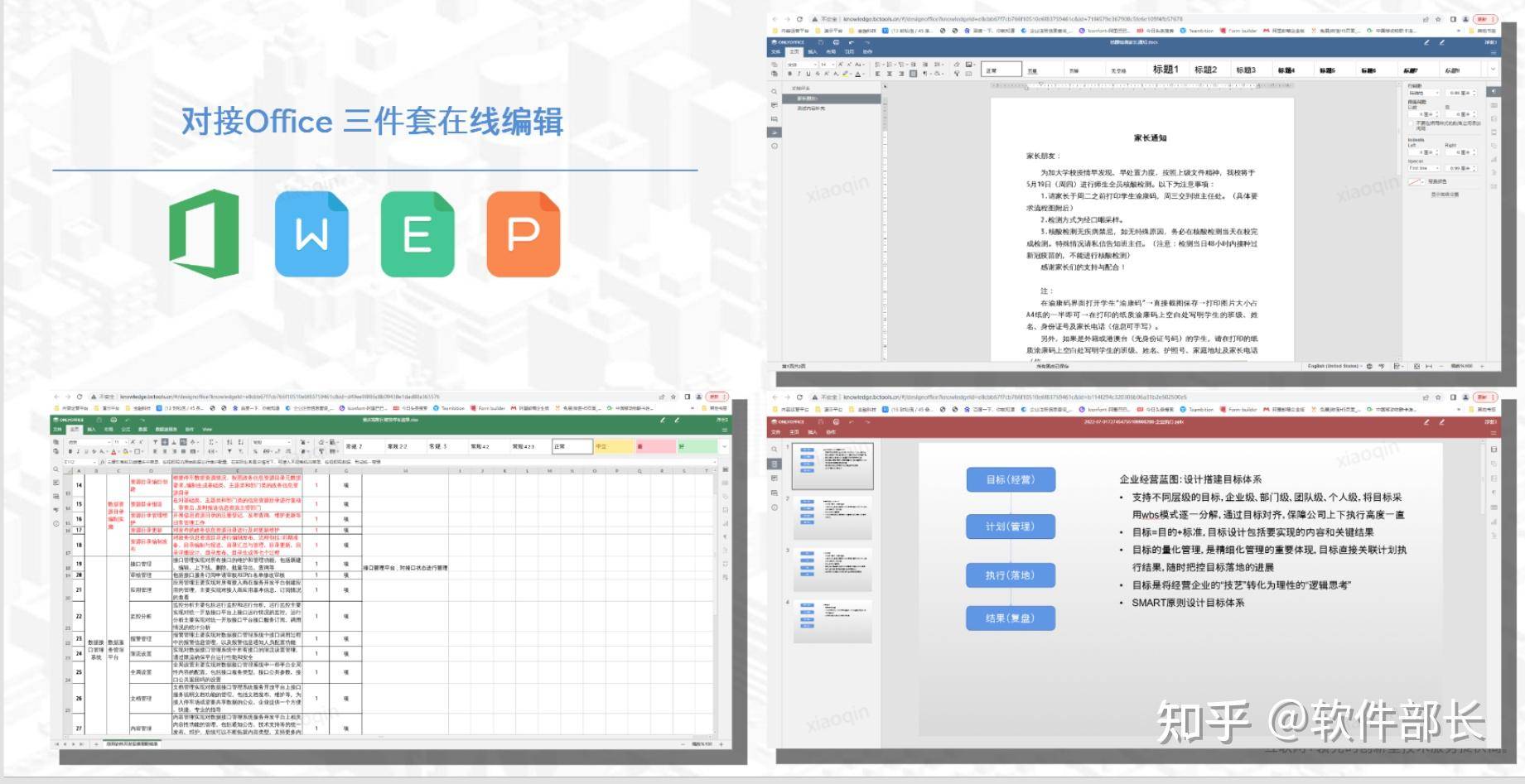Undo last action in document editor
The image size is (1525, 784).
click(x=852, y=42)
